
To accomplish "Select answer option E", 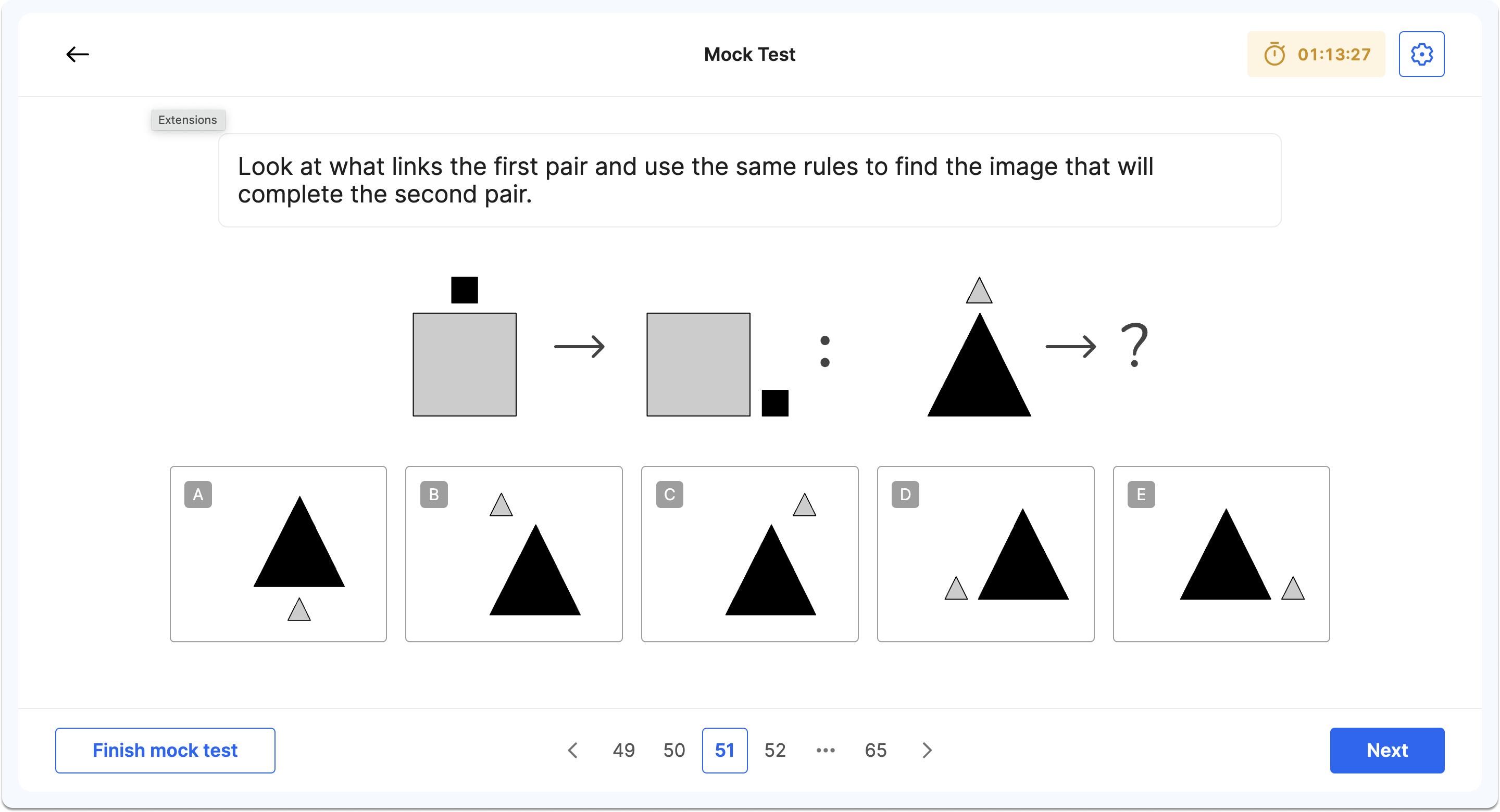I will click(1222, 554).
